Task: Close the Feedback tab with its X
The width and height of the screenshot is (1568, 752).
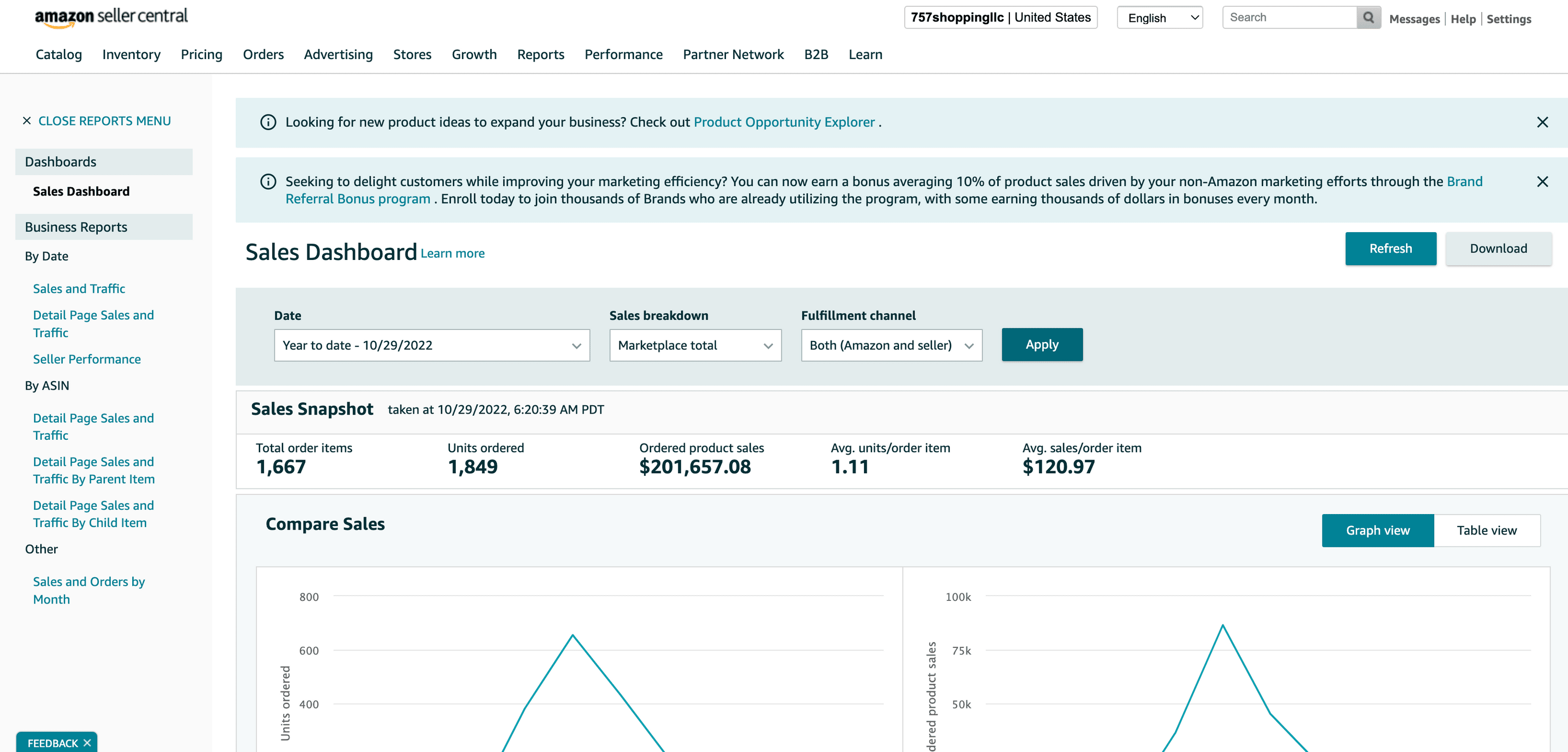Action: (87, 742)
